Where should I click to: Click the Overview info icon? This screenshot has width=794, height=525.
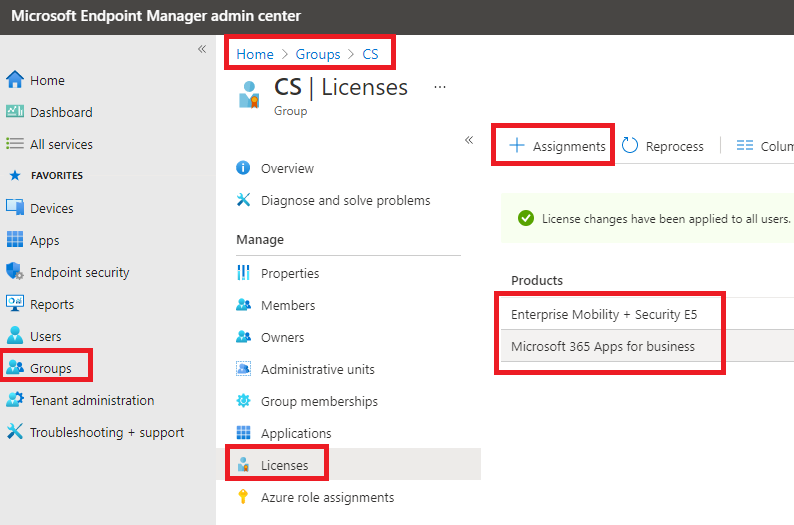[x=243, y=168]
